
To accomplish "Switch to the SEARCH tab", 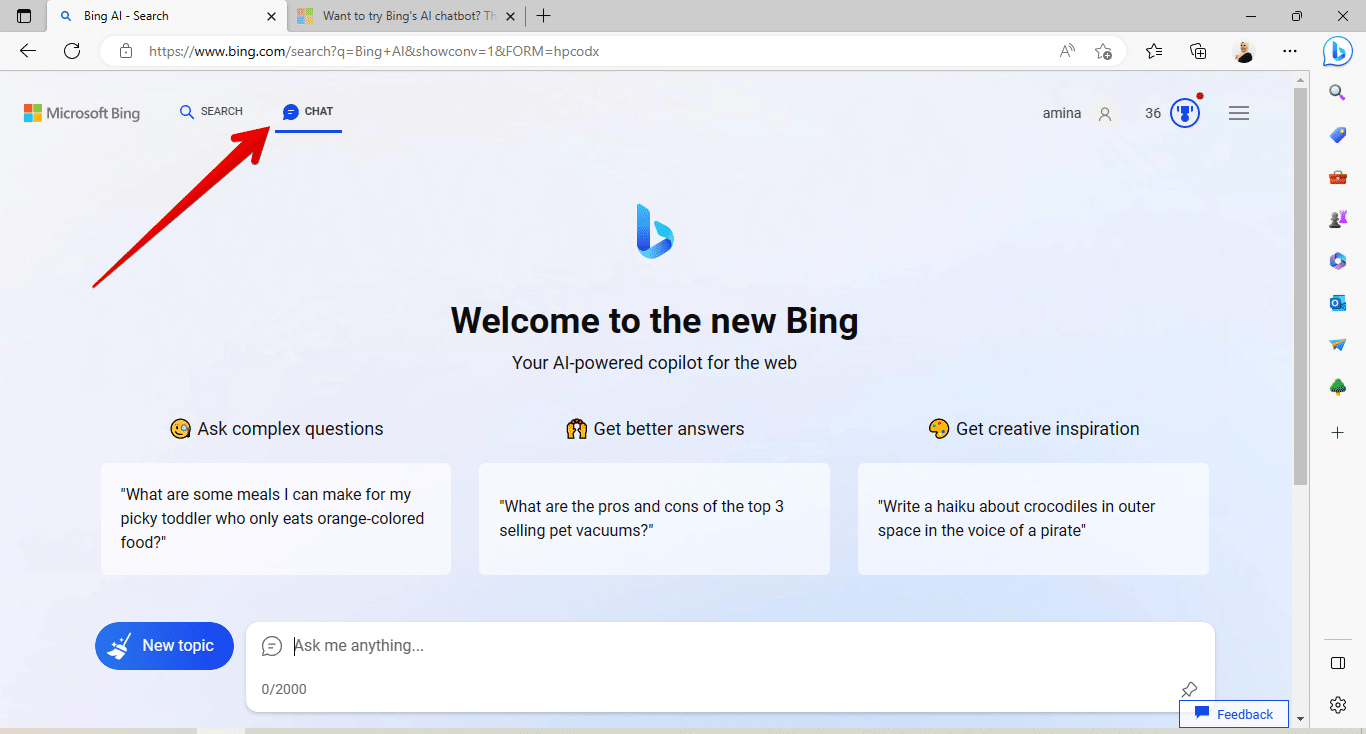I will click(x=211, y=112).
